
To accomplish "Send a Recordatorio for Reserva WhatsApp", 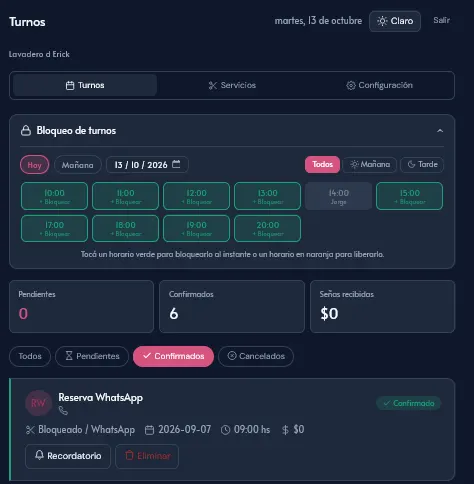I will click(x=68, y=456).
